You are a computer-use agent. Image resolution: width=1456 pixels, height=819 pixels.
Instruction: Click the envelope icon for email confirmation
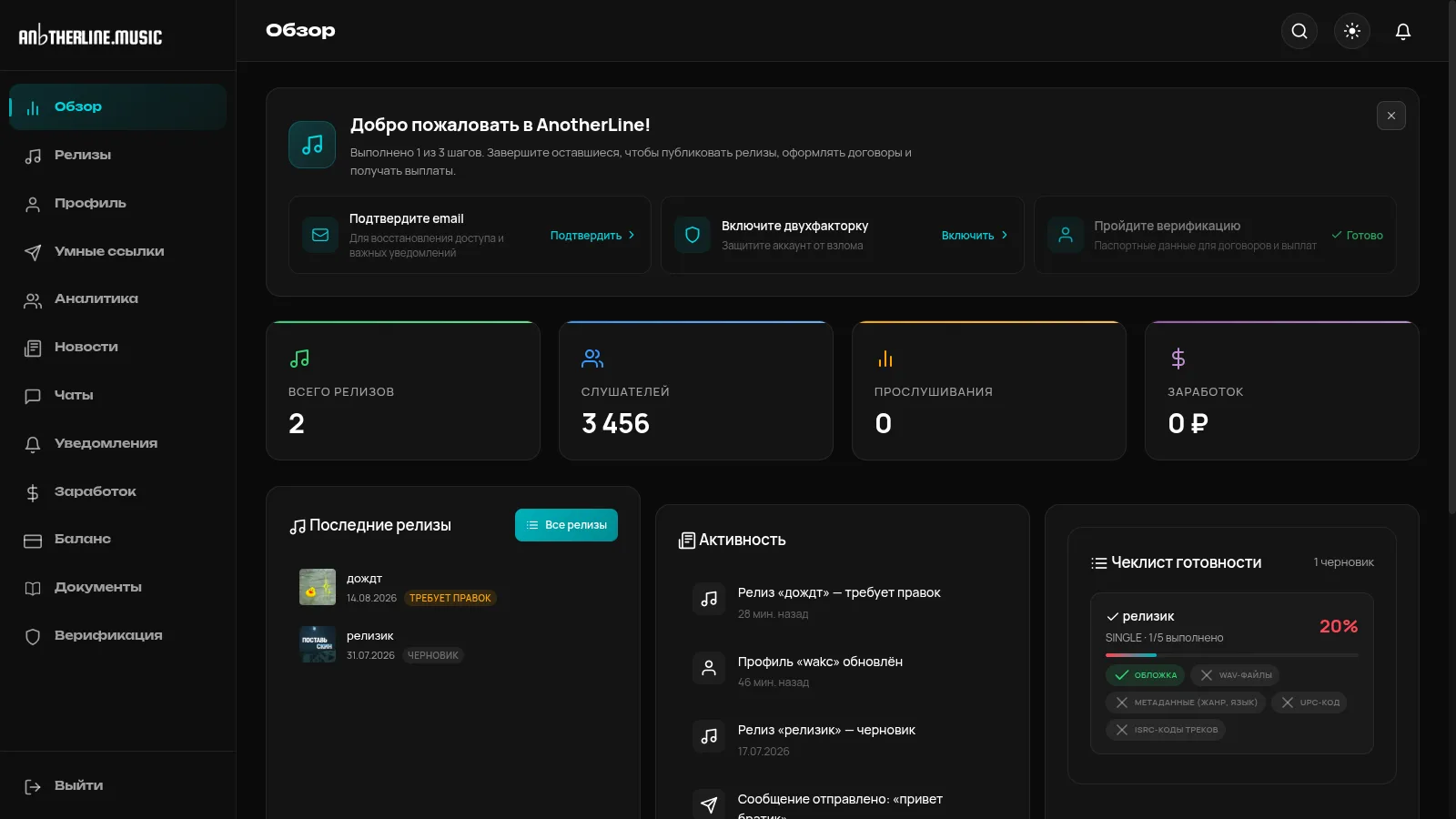320,235
